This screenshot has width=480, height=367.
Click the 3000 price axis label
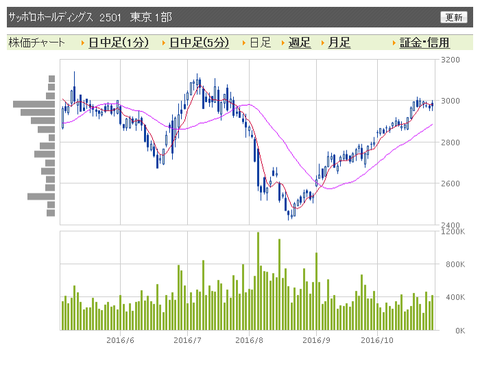[450, 101]
